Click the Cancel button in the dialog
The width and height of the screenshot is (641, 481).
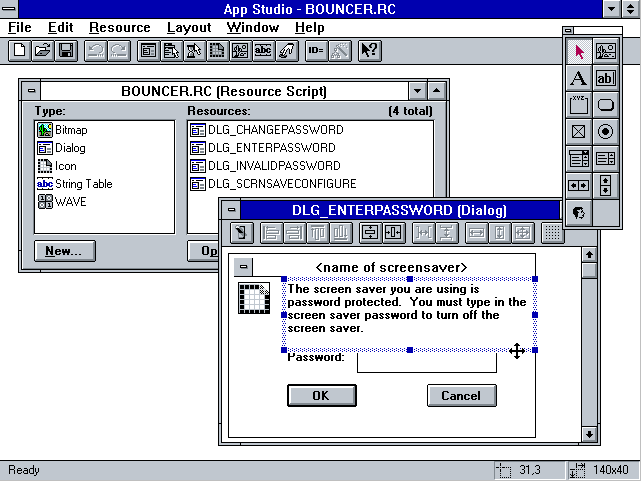[462, 395]
